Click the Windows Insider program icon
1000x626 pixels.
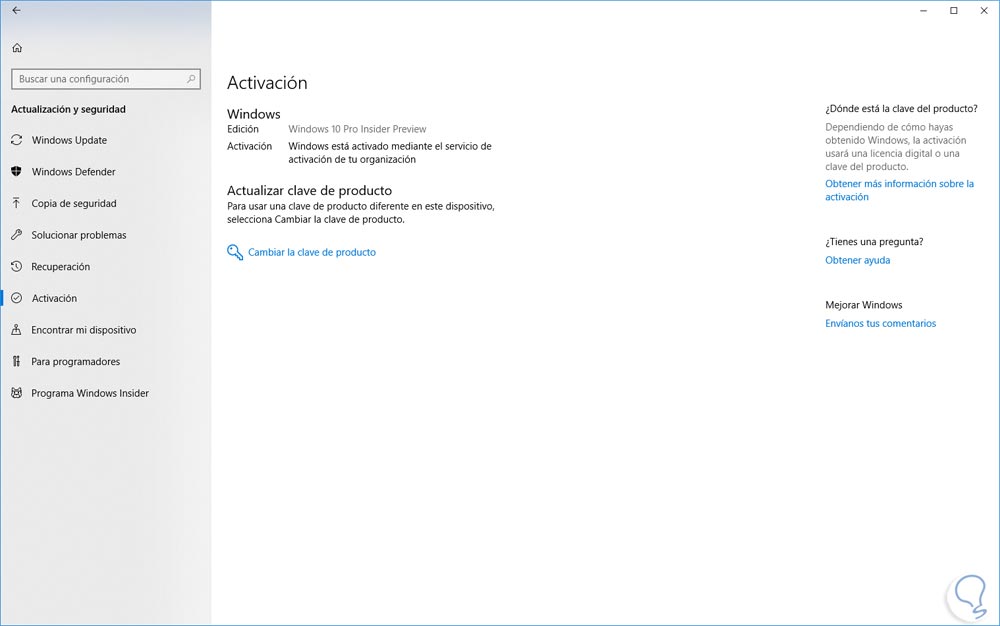[17, 393]
